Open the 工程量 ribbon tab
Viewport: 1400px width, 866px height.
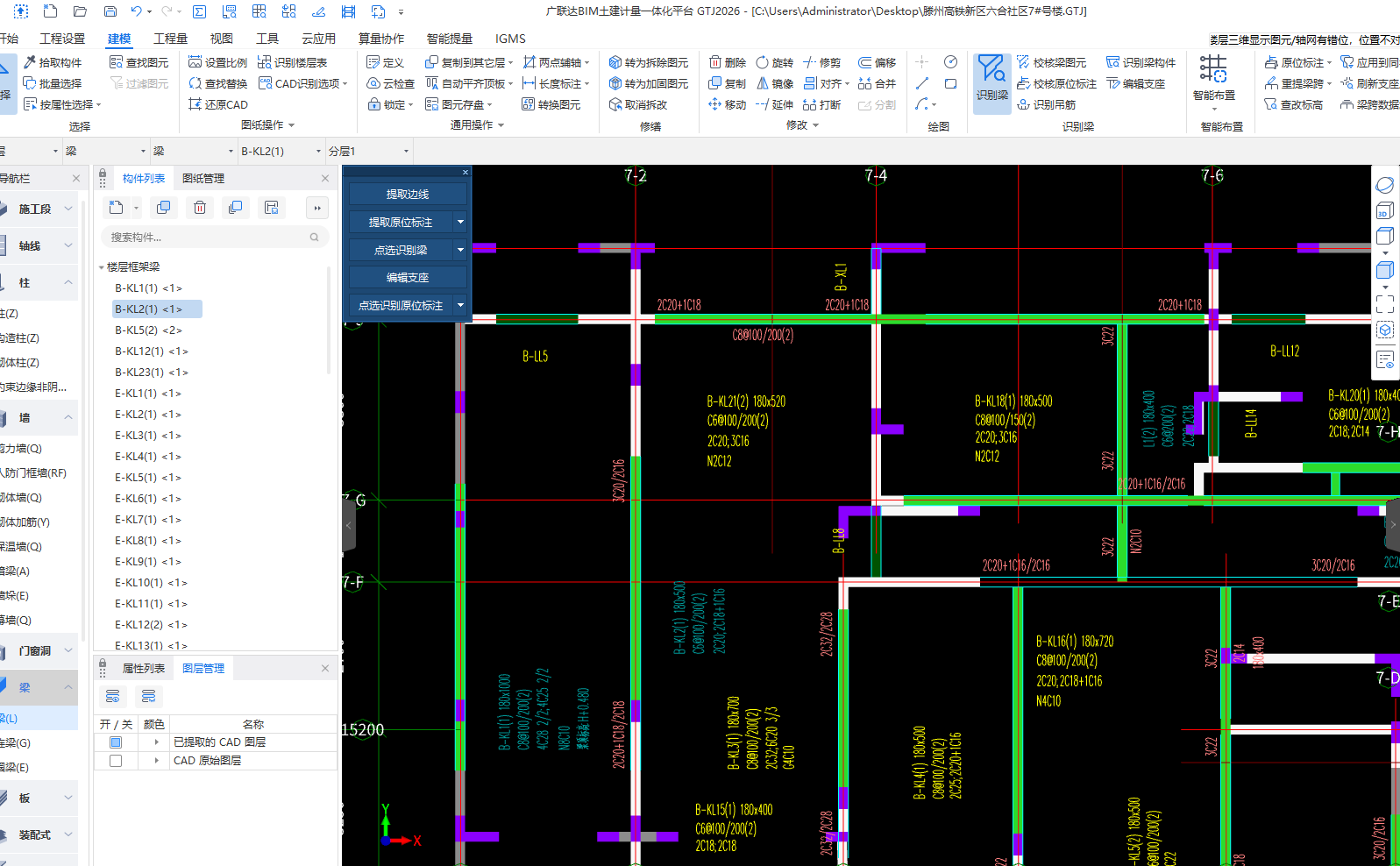(x=170, y=39)
